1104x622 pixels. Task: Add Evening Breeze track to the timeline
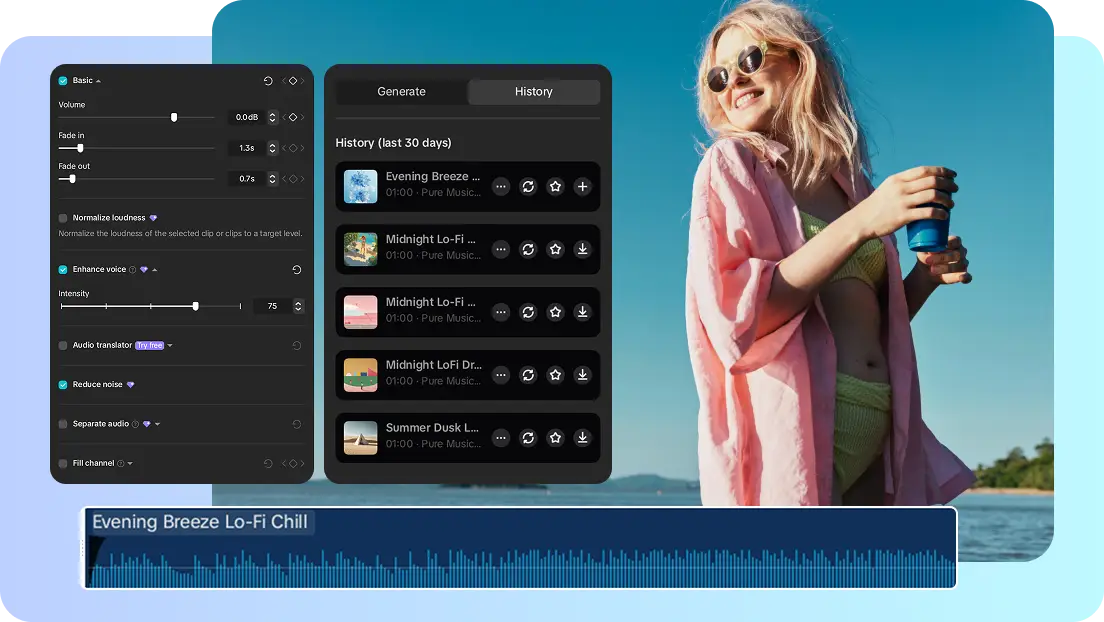click(582, 187)
